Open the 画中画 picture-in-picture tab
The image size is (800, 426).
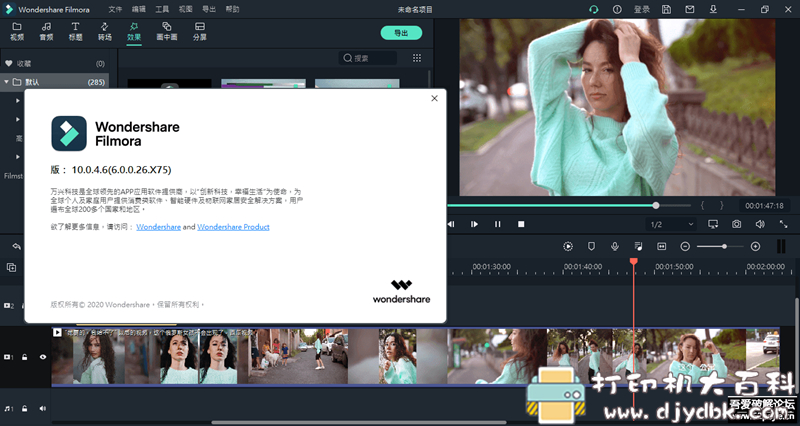pyautogui.click(x=167, y=32)
